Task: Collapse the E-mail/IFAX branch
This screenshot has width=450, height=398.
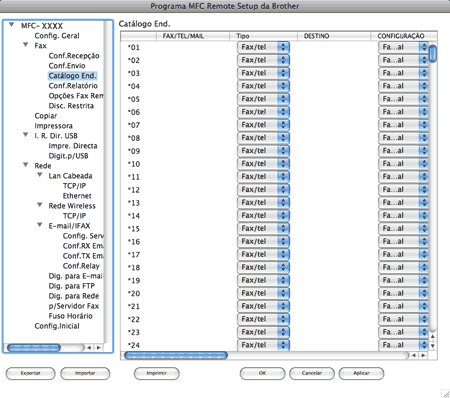Action: point(40,225)
